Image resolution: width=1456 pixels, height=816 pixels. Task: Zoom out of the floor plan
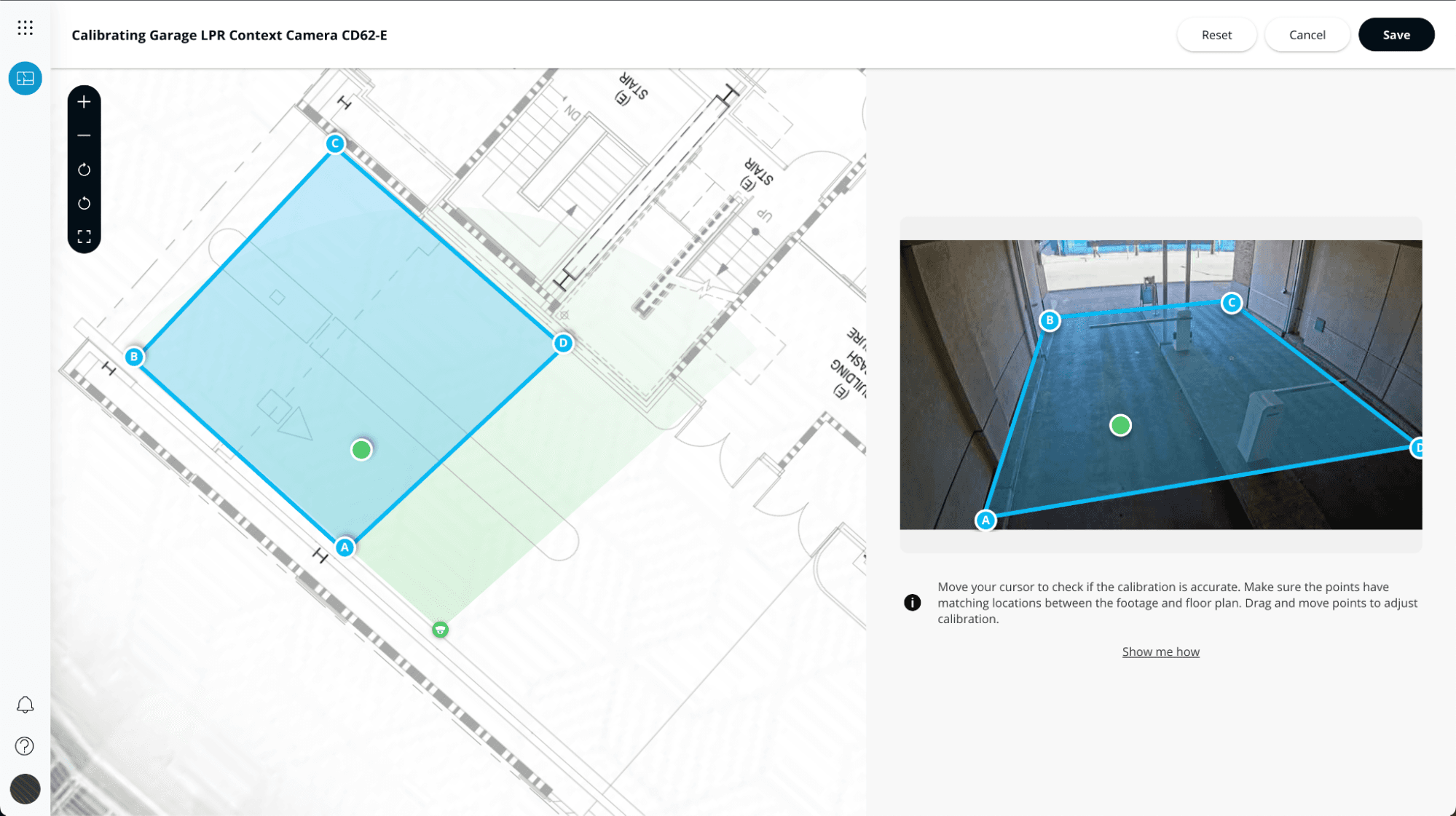[x=84, y=136]
